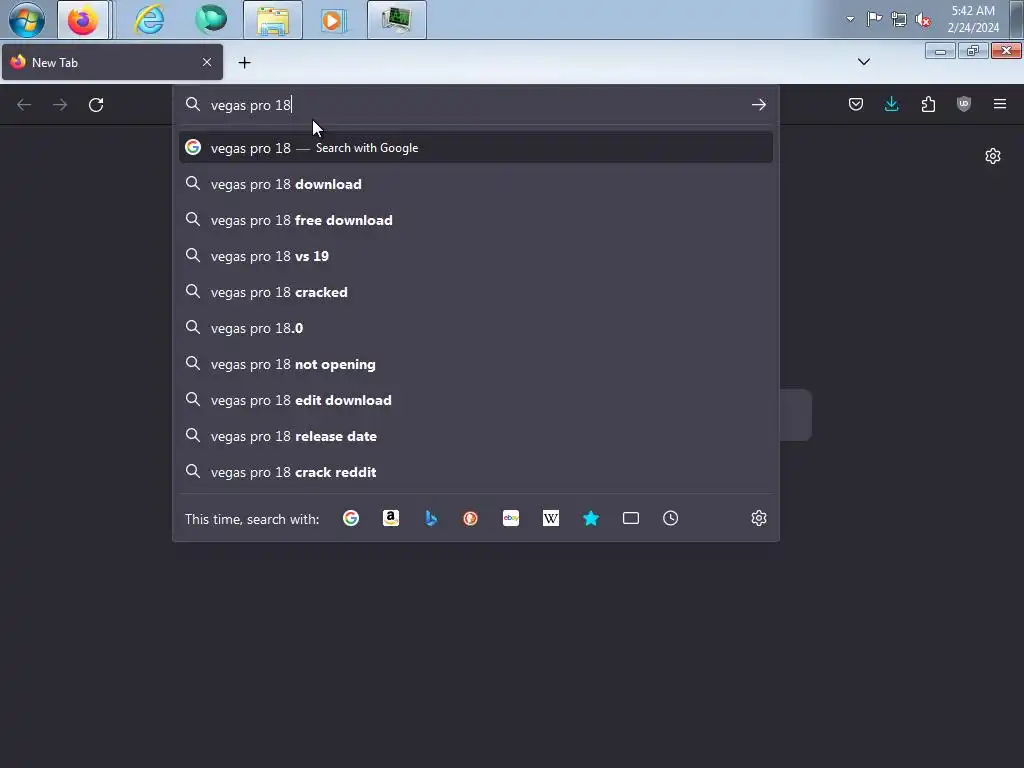Search this time with DuckDuckGo icon

pos(470,519)
